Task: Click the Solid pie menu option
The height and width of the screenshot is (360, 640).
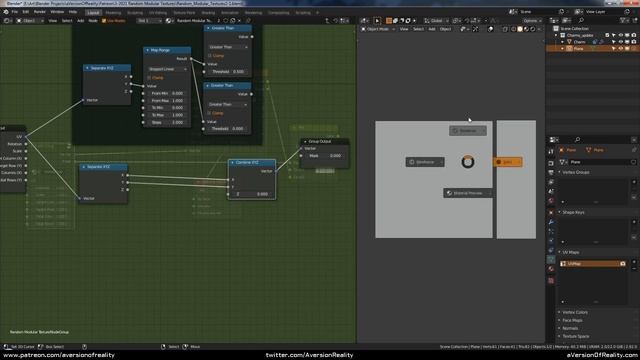Action: (x=508, y=162)
